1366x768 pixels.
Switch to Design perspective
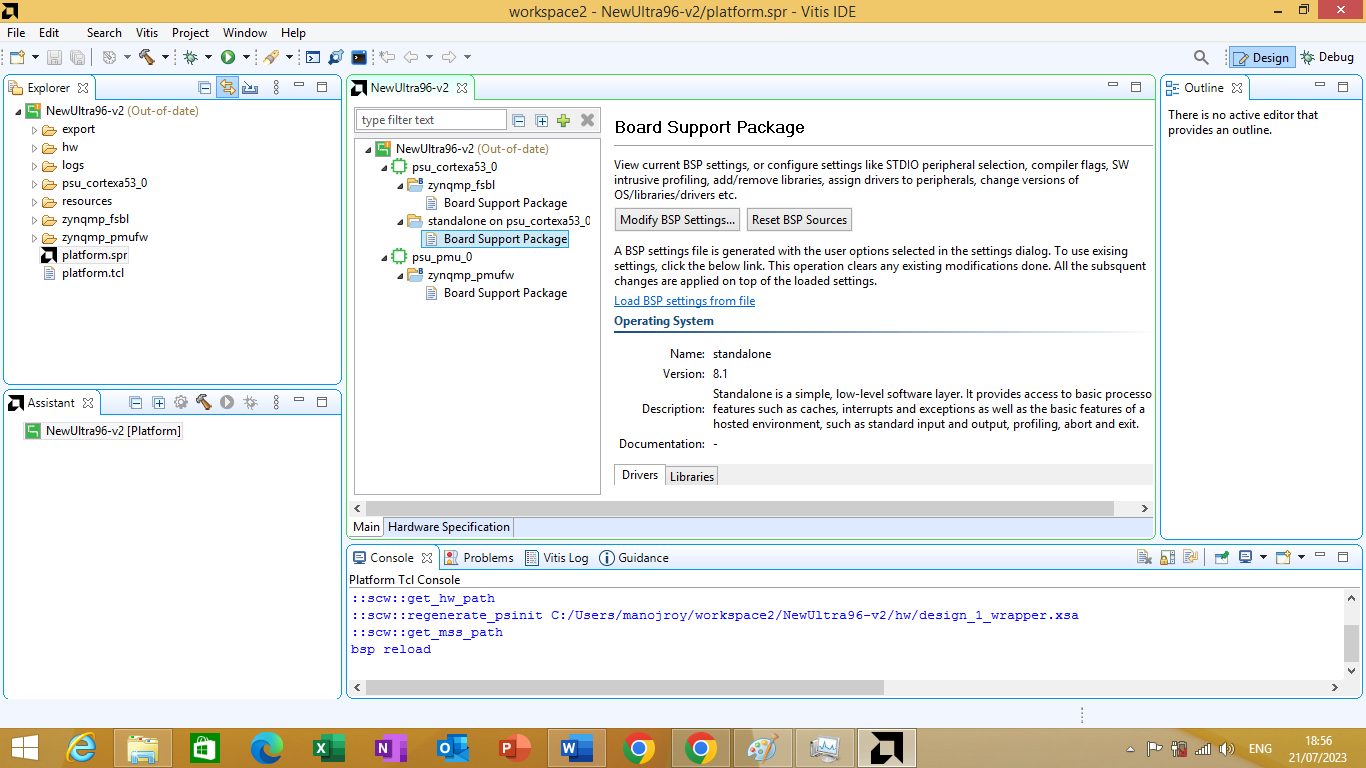pos(1262,57)
